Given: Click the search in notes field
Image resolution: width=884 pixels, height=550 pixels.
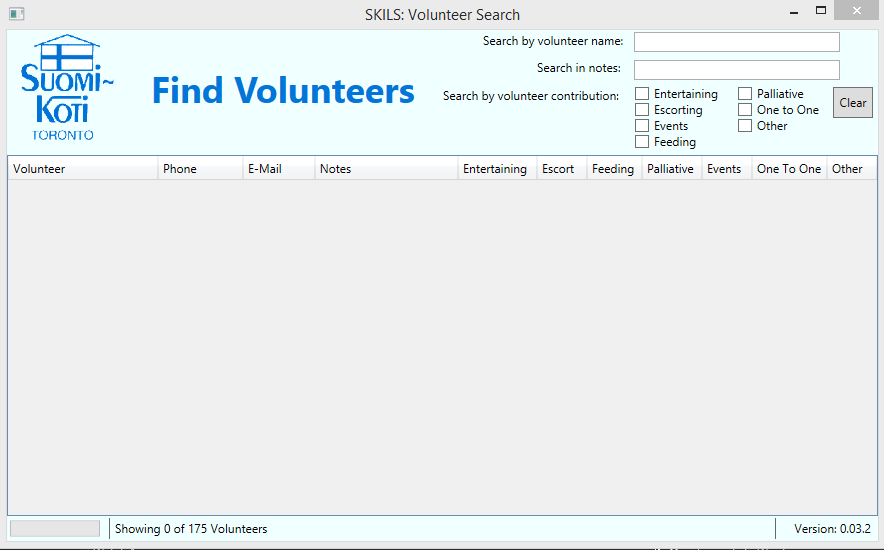Looking at the screenshot, I should 736,70.
